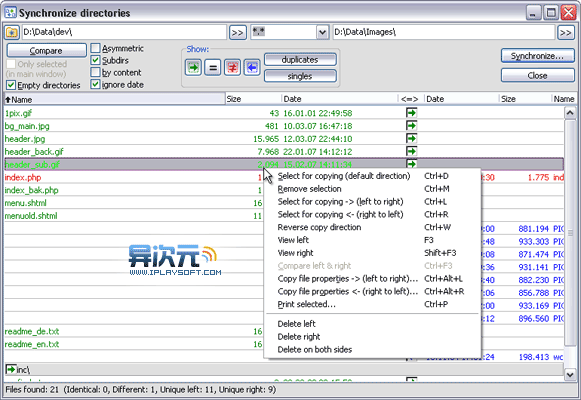Click the file list vertical scrollbar thumb

coord(570,233)
